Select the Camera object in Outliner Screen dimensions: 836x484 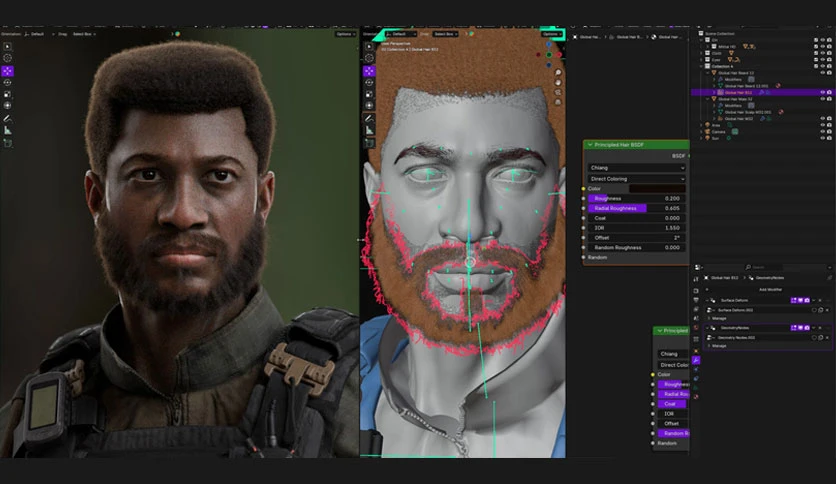719,132
